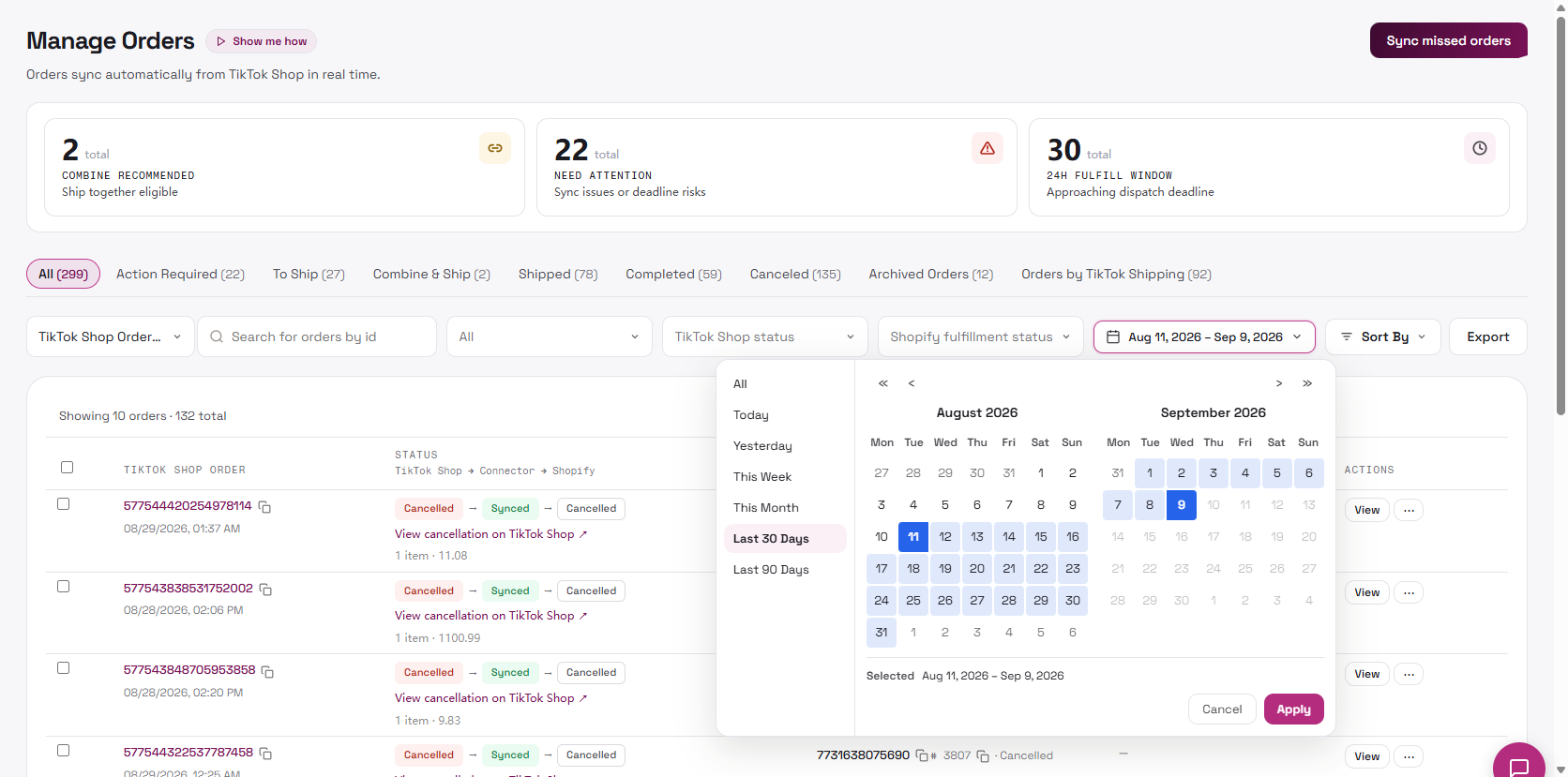The width and height of the screenshot is (1568, 777).
Task: Go to next year in calendar
Action: pyautogui.click(x=1307, y=383)
